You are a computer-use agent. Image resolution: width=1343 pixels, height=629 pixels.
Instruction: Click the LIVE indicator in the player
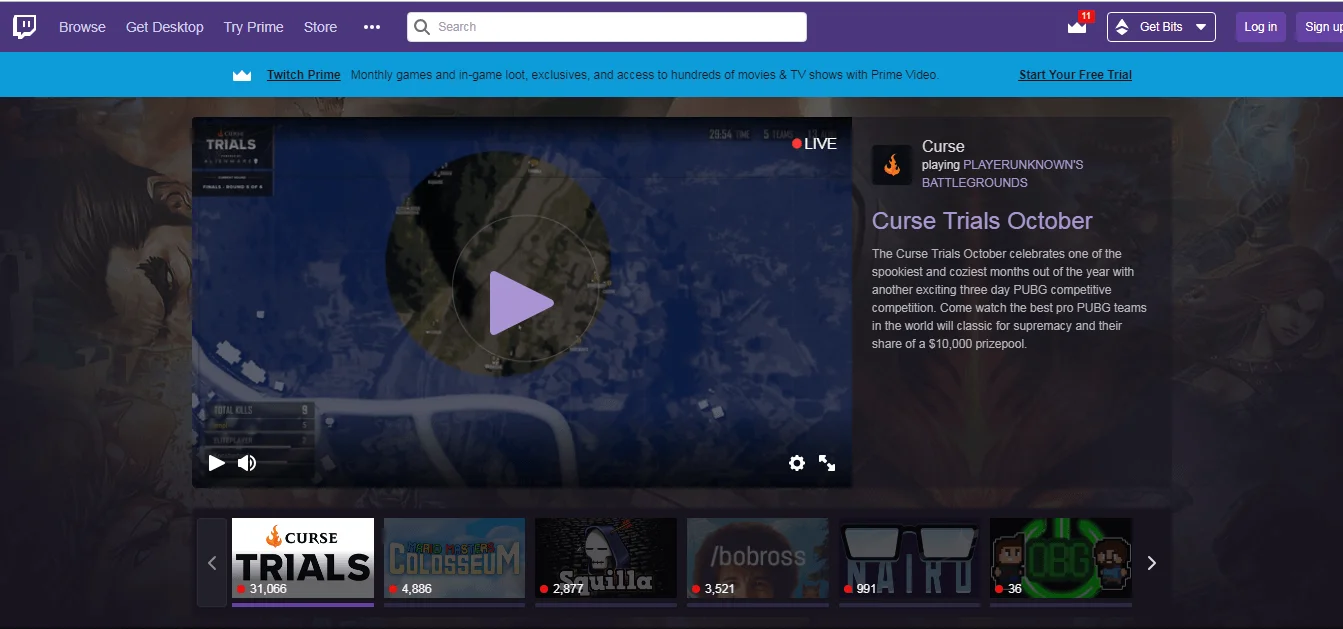pos(814,143)
